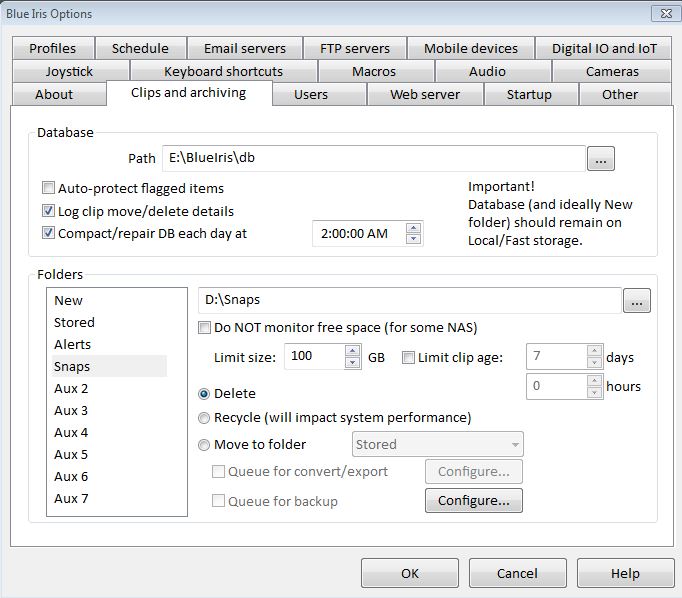The image size is (682, 598).
Task: Enable Auto-protect flagged items
Action: point(48,188)
